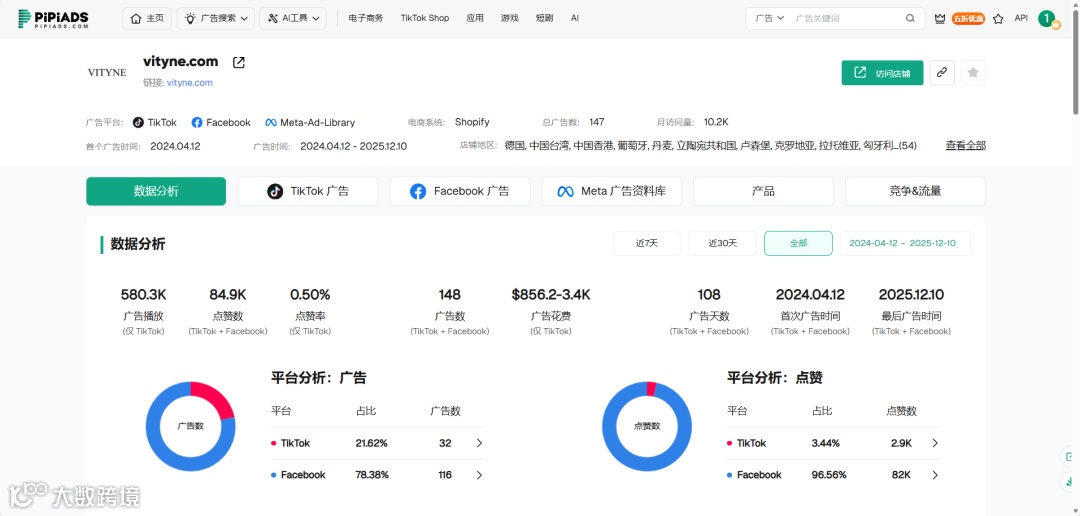
Task: Open the vityne.com blue link
Action: 189,83
